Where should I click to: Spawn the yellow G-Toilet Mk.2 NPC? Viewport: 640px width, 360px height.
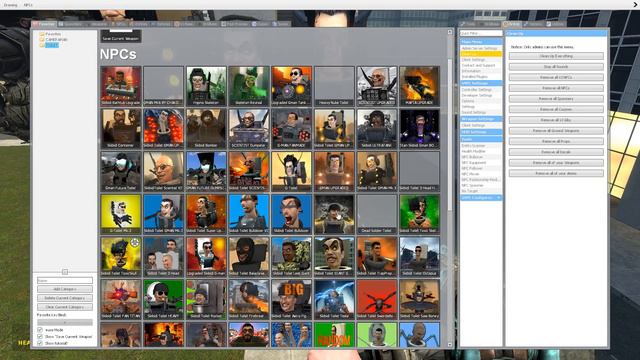pos(121,214)
